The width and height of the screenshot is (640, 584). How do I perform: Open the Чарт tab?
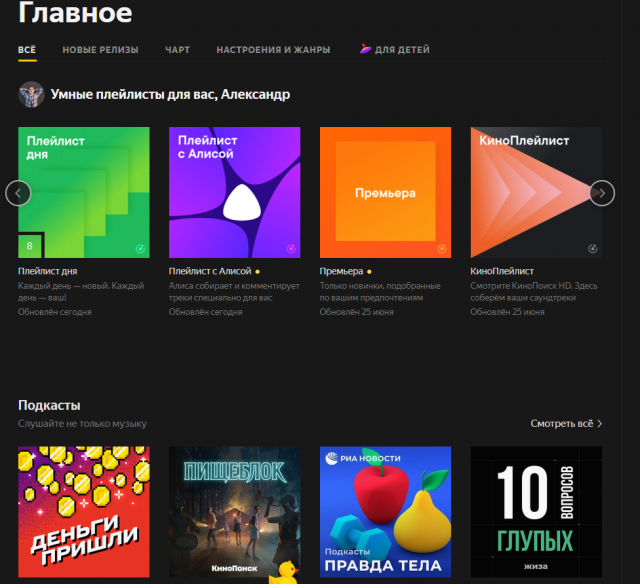[177, 50]
